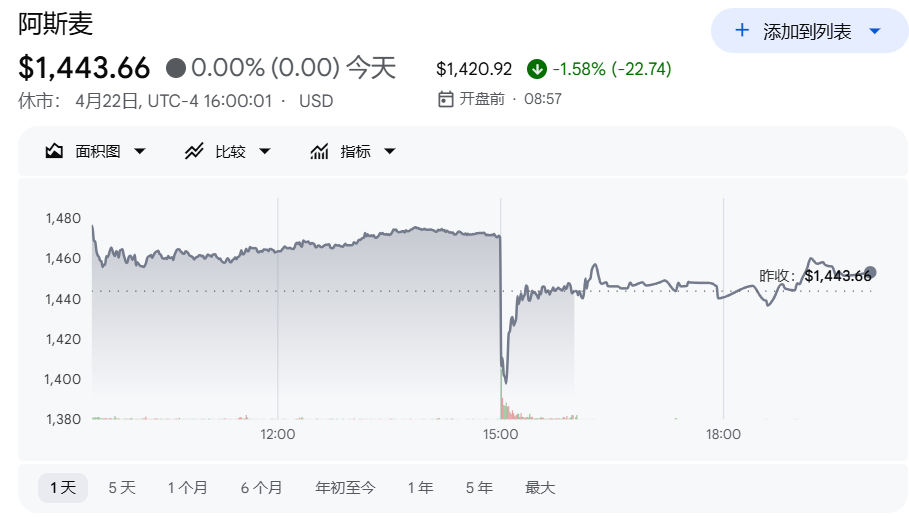Screen dimensions: 909x517
Task: Click the chart endpoint dot marker
Action: (870, 272)
